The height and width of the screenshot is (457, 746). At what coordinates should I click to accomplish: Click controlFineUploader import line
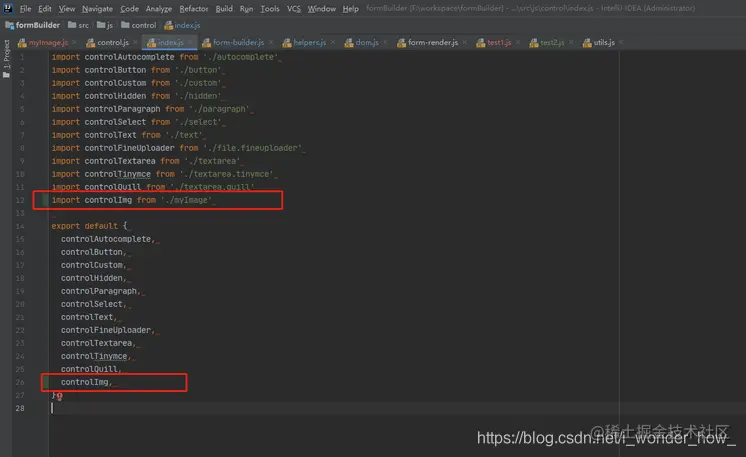(177, 148)
